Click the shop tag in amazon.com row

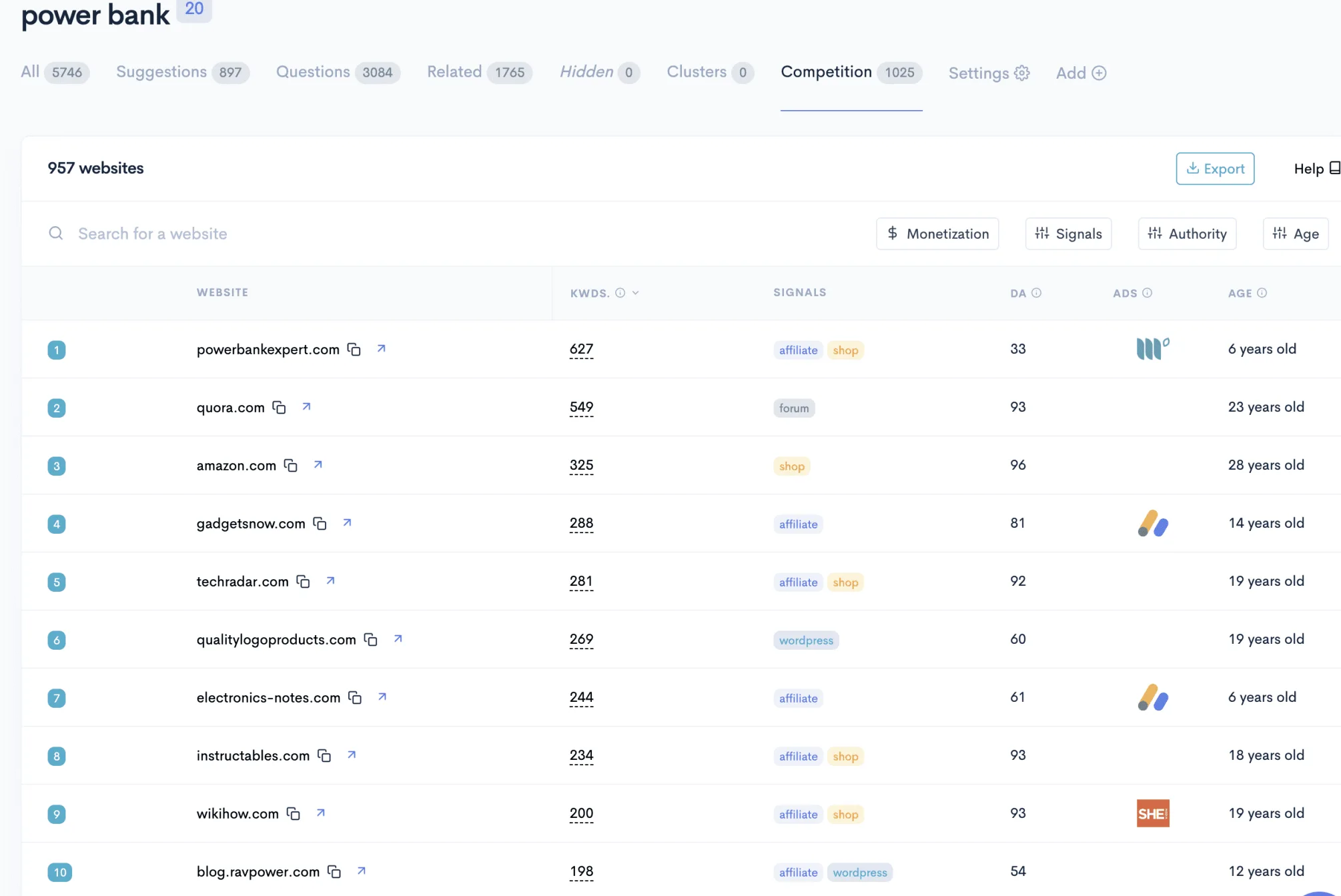(792, 466)
